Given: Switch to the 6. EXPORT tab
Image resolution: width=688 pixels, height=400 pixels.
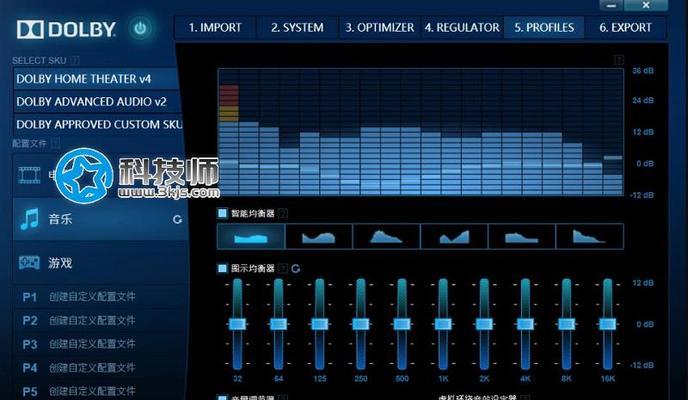Looking at the screenshot, I should [625, 28].
